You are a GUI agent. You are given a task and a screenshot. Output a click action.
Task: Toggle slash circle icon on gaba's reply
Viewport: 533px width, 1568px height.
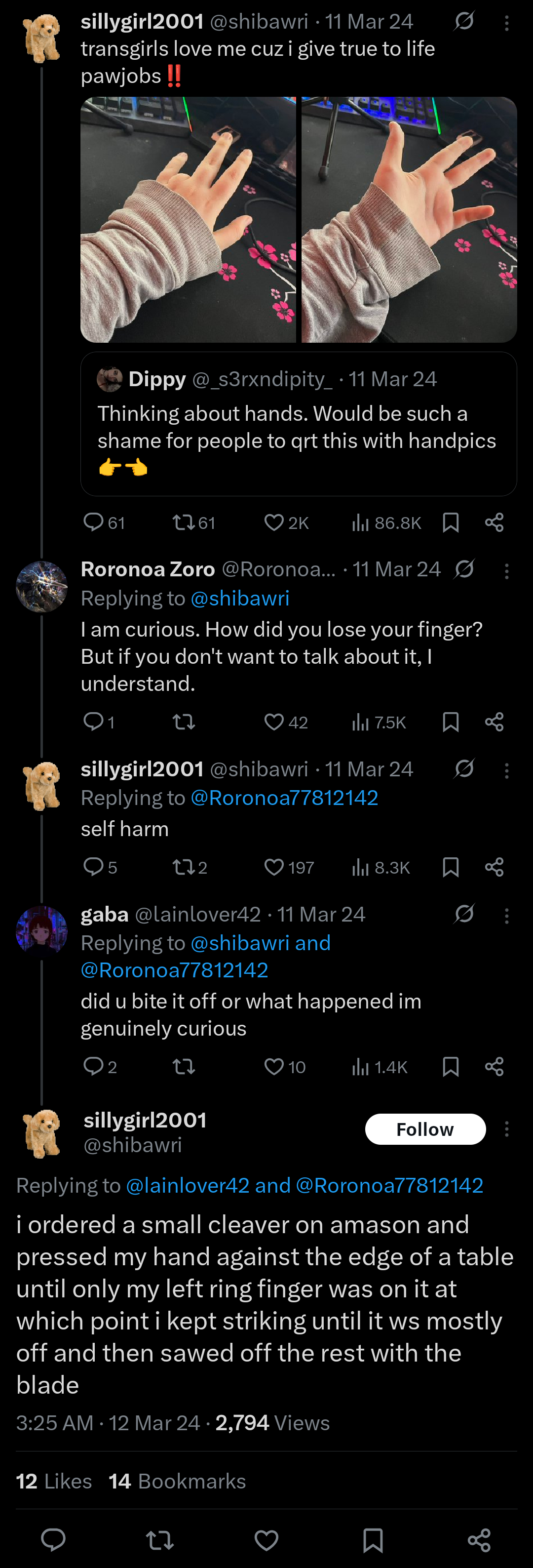[464, 914]
